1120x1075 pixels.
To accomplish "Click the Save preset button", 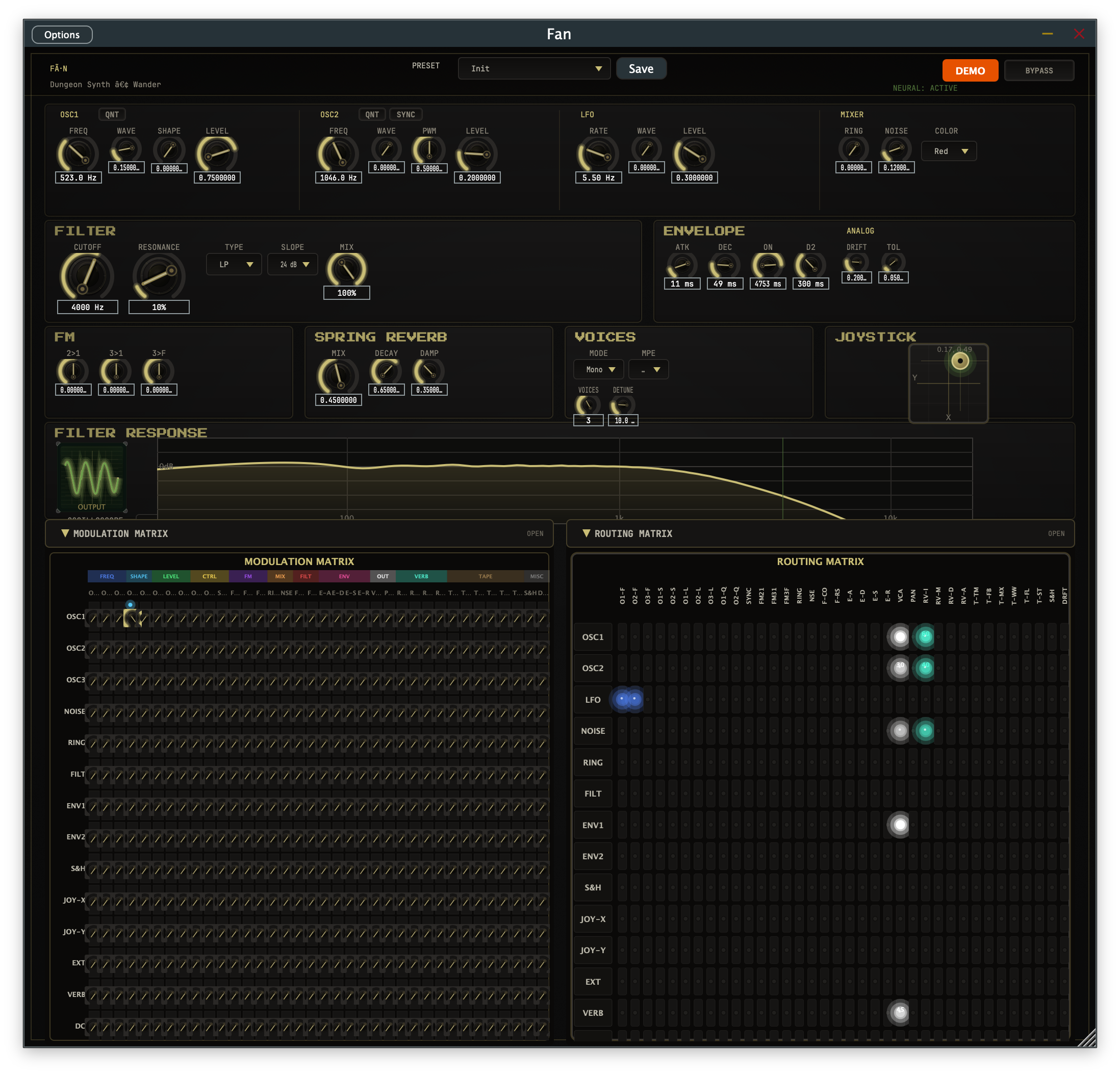I will click(x=641, y=68).
